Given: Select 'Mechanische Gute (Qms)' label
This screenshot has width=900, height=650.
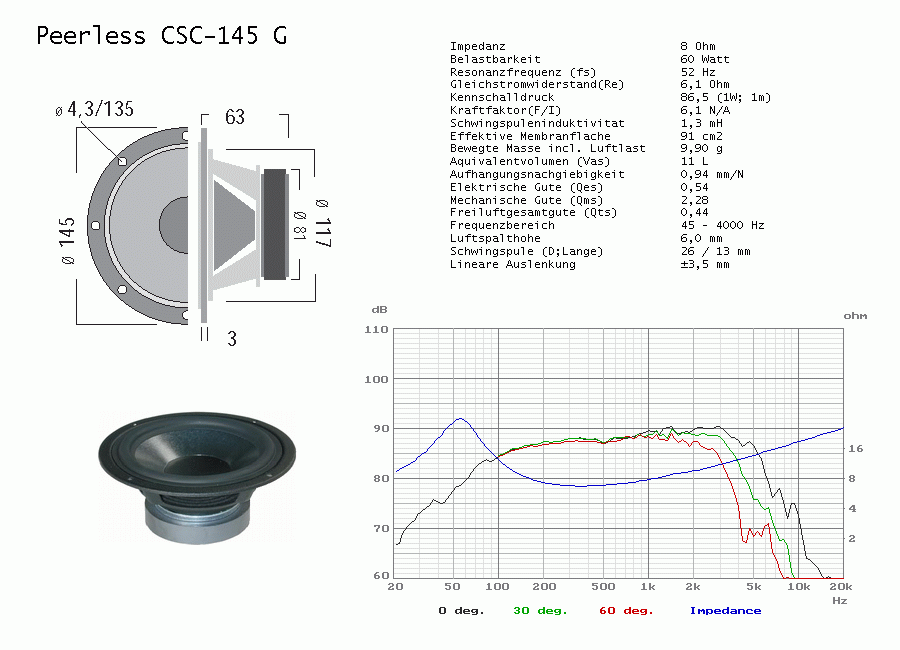Looking at the screenshot, I should tap(526, 200).
